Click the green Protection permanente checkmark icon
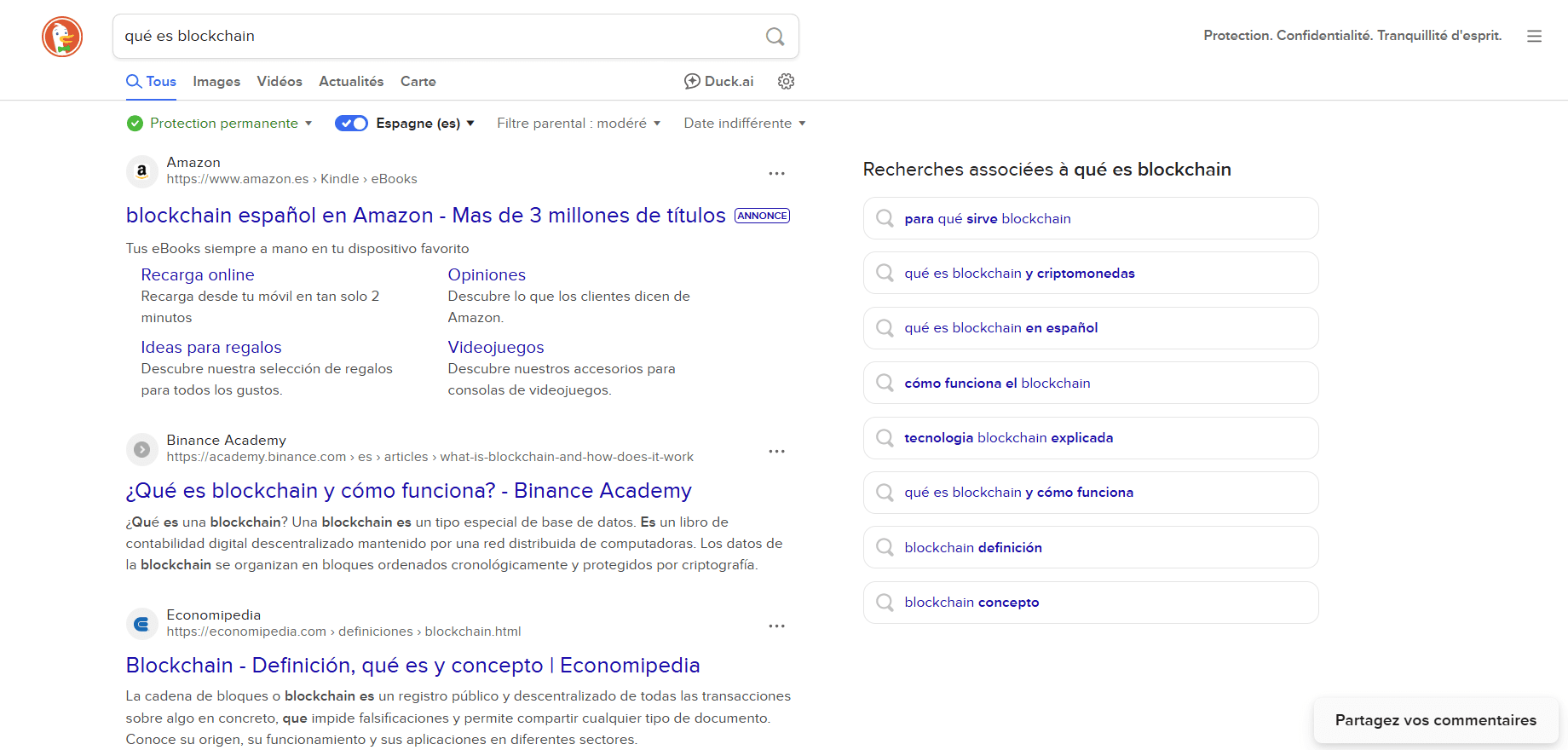 (135, 124)
